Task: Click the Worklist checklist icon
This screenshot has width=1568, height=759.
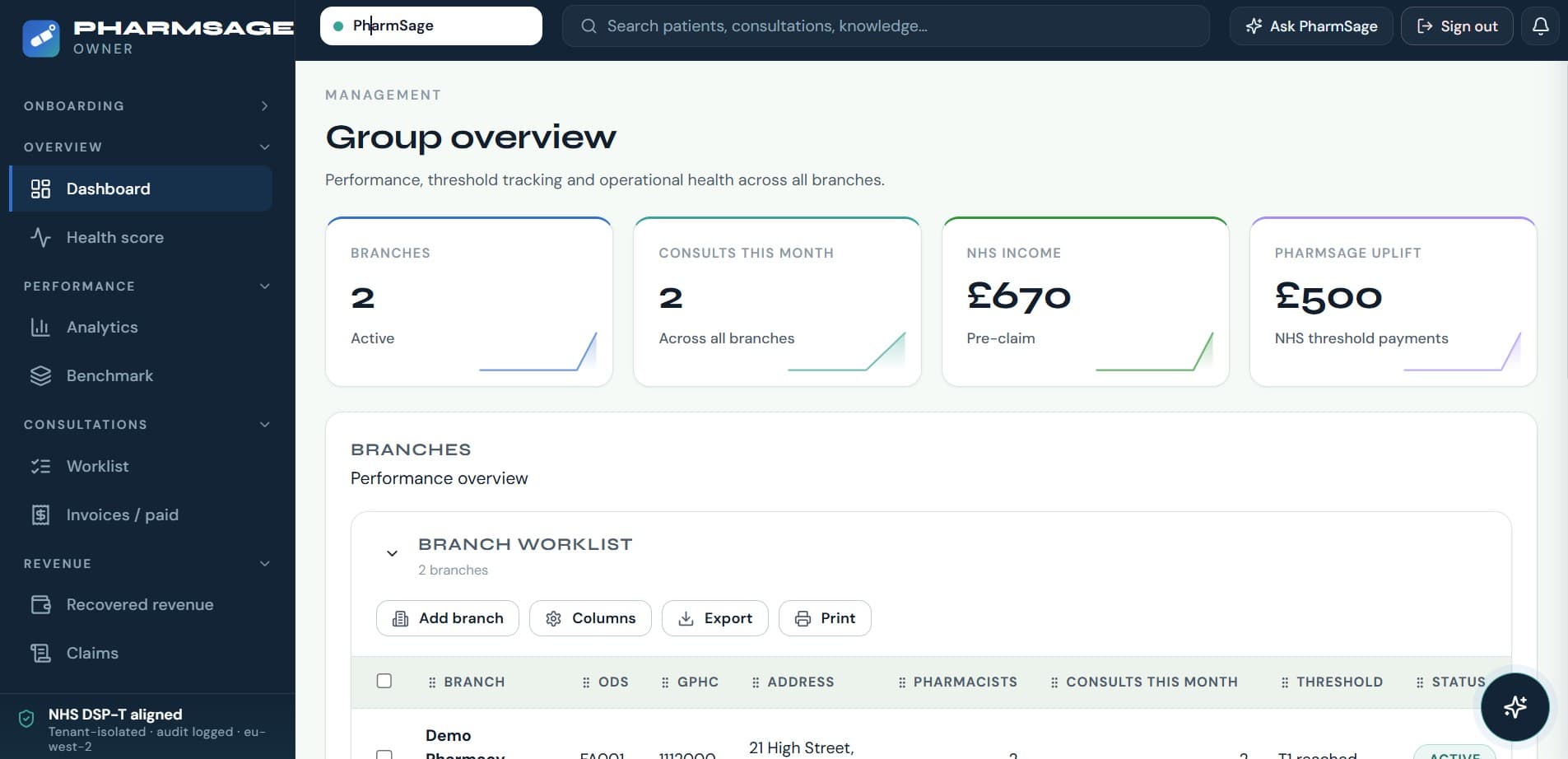Action: coord(40,466)
